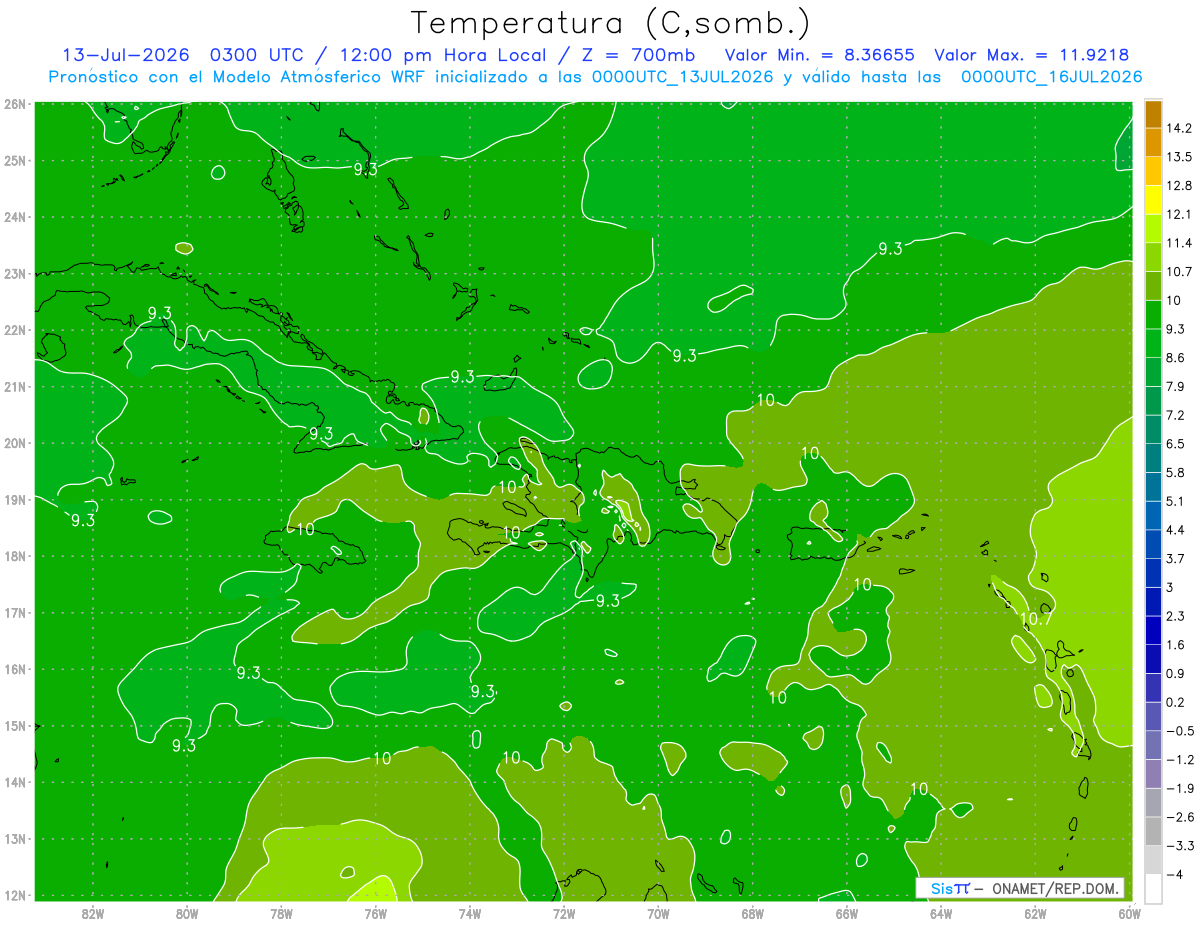The width and height of the screenshot is (1200, 927).
Task: Click the '10.7' contour label on the map
Action: click(1036, 620)
